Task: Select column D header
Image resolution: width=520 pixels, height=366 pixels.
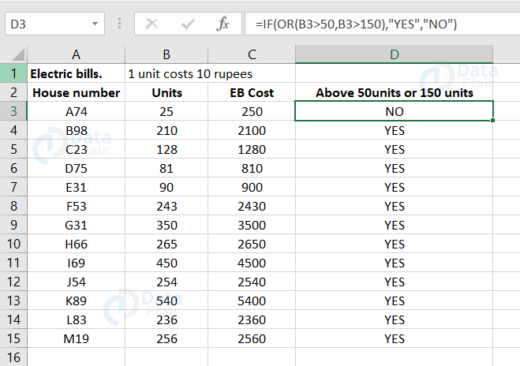Action: [x=394, y=54]
